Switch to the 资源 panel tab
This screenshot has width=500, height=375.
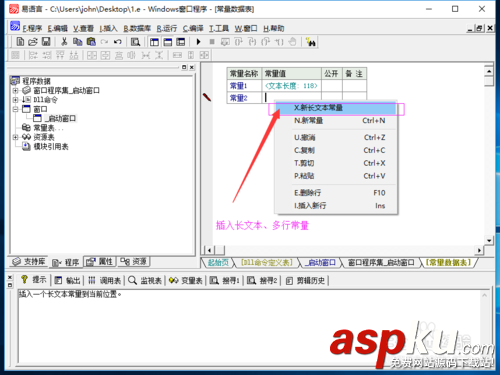coord(134,262)
